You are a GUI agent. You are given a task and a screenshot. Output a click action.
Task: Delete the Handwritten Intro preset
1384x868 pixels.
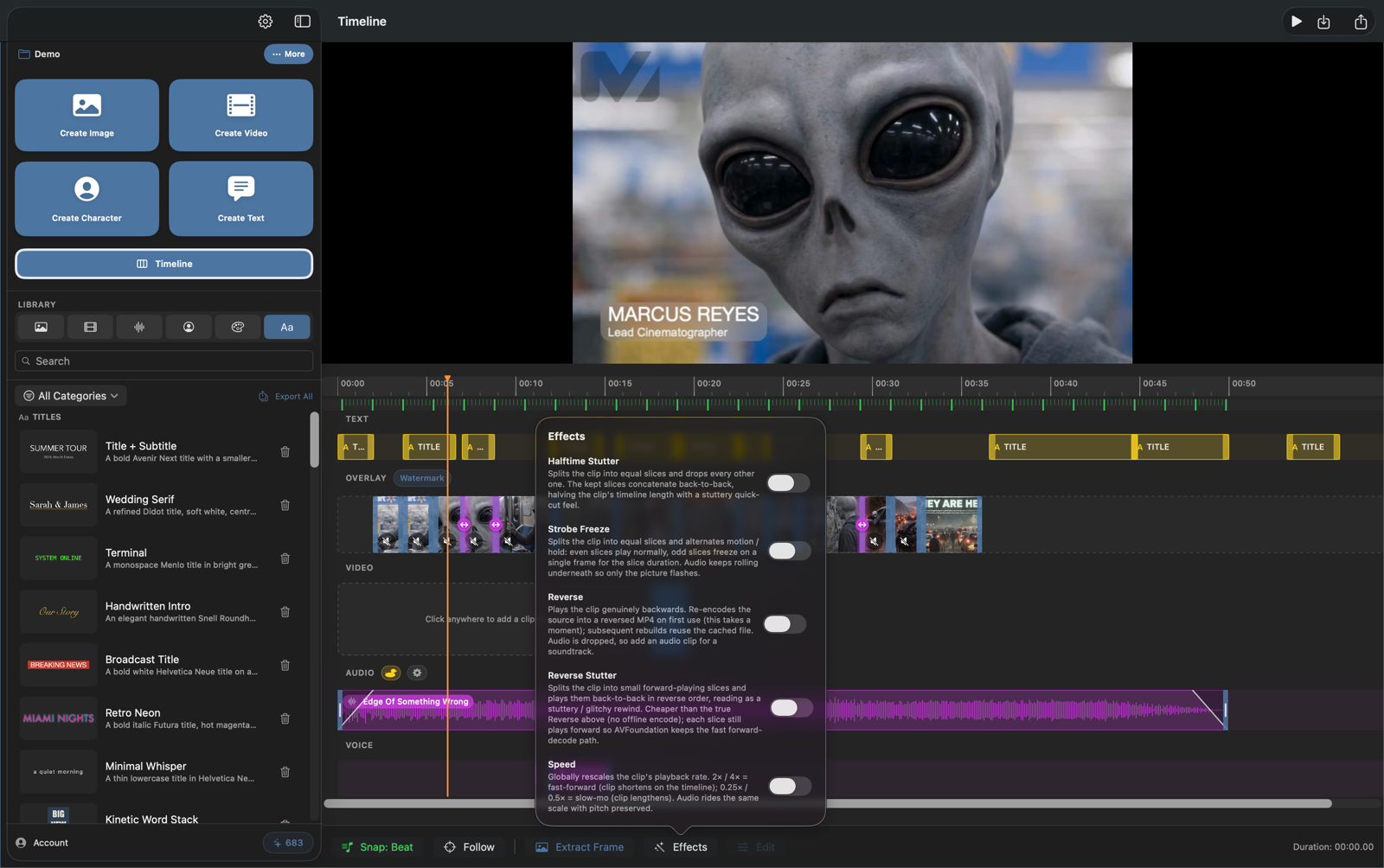click(285, 612)
